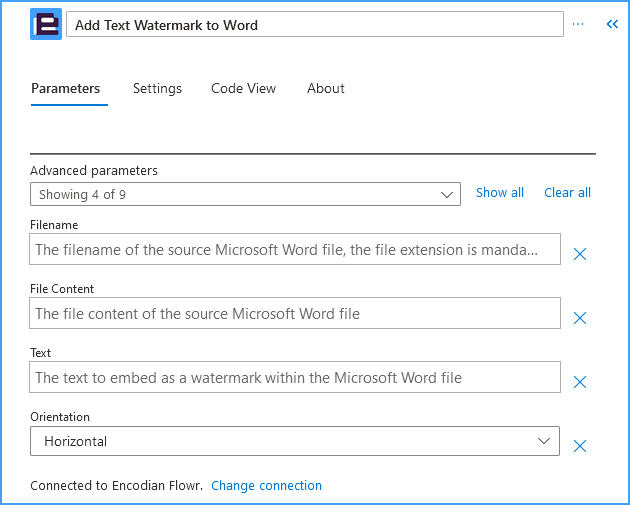The width and height of the screenshot is (630, 505).
Task: Focus the File Content input field
Action: coord(295,313)
